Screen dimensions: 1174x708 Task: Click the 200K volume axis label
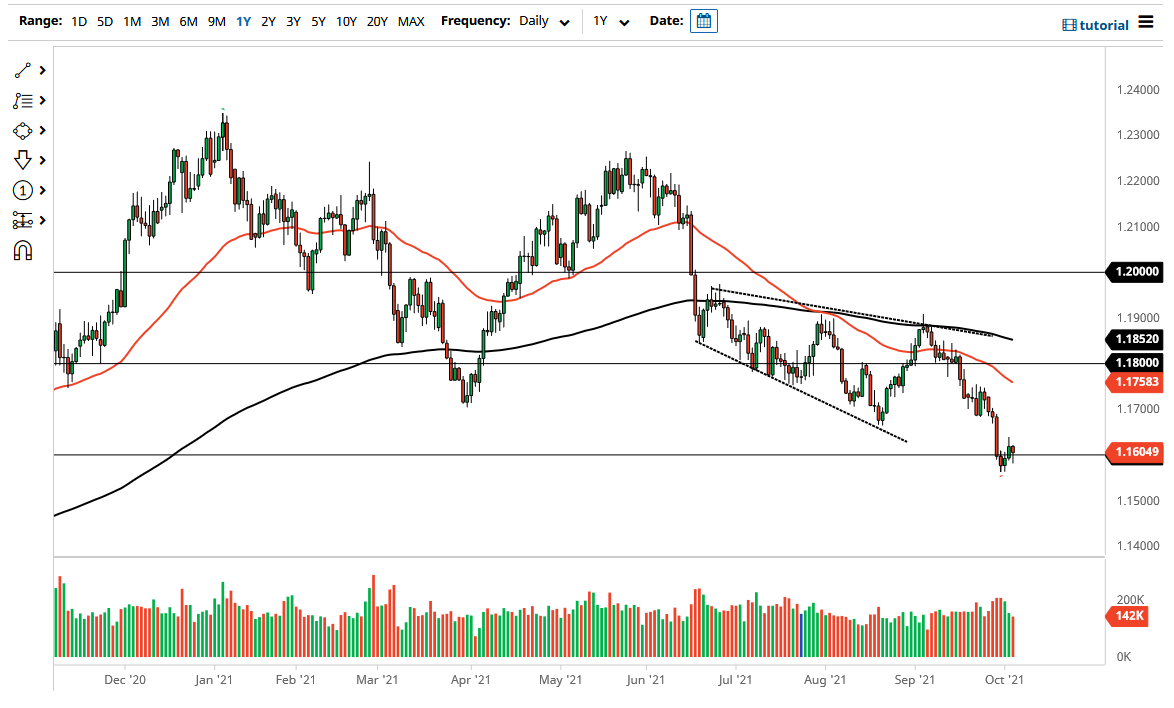pos(1130,600)
